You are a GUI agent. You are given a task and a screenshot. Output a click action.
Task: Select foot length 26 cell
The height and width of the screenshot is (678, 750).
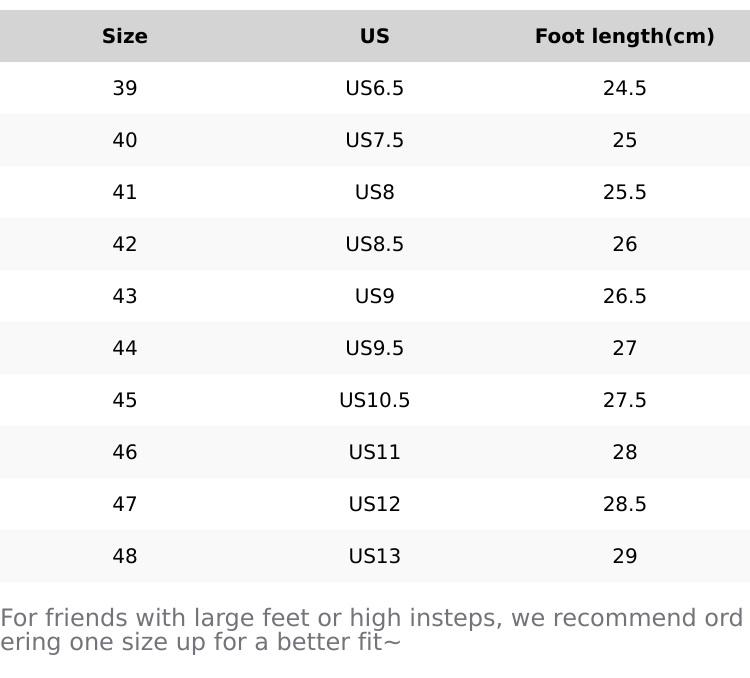coord(624,245)
